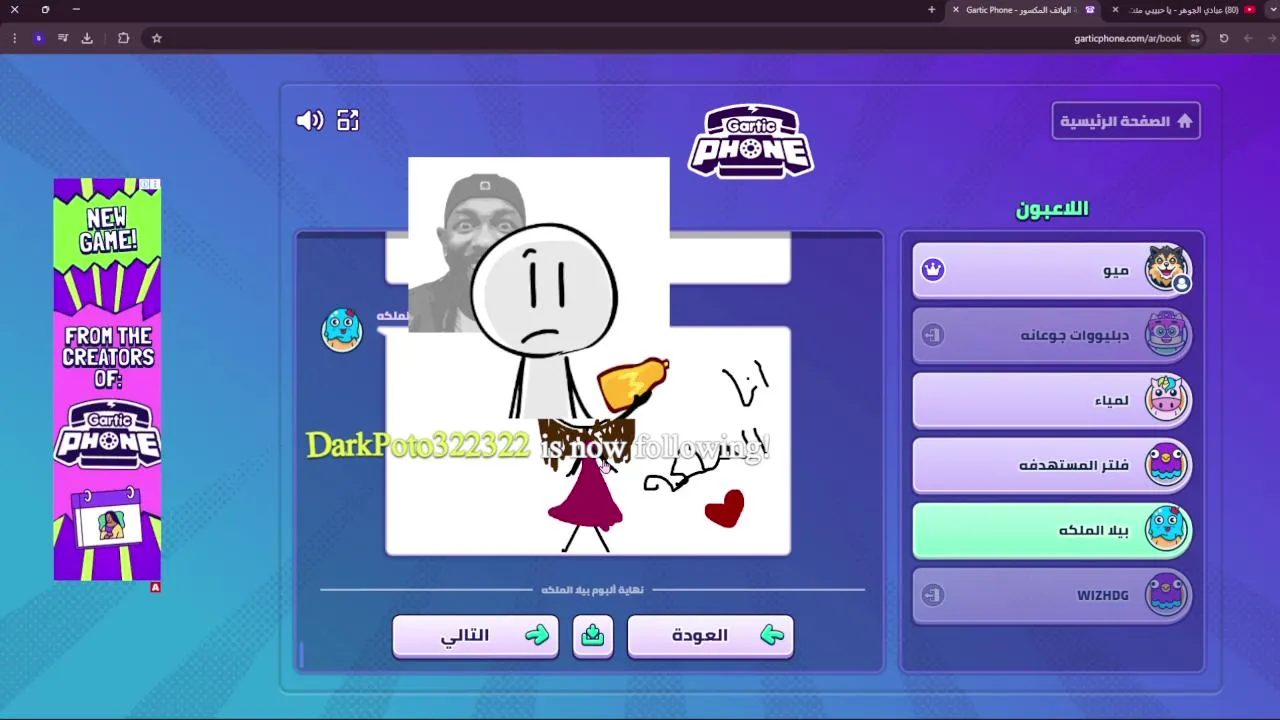
Task: Open the Gartic Phone logo
Action: tap(751, 142)
